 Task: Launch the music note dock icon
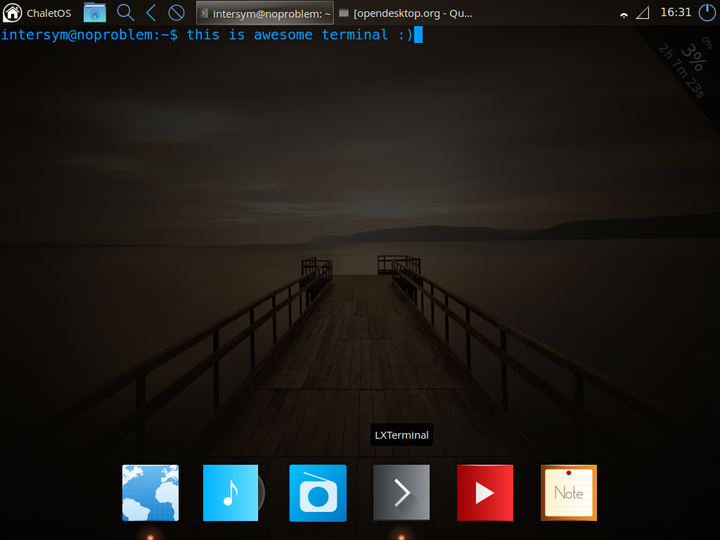[231, 493]
